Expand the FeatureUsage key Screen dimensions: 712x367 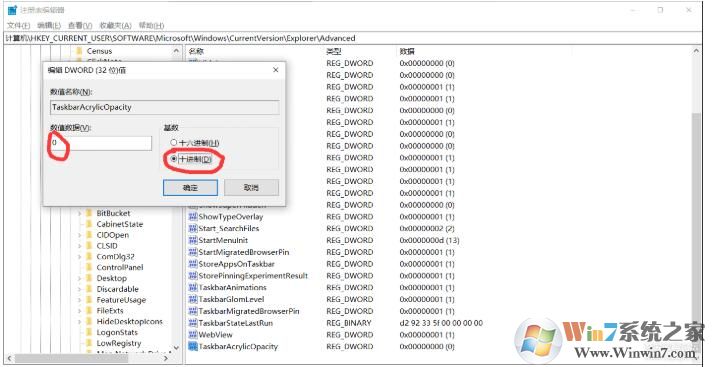click(80, 300)
